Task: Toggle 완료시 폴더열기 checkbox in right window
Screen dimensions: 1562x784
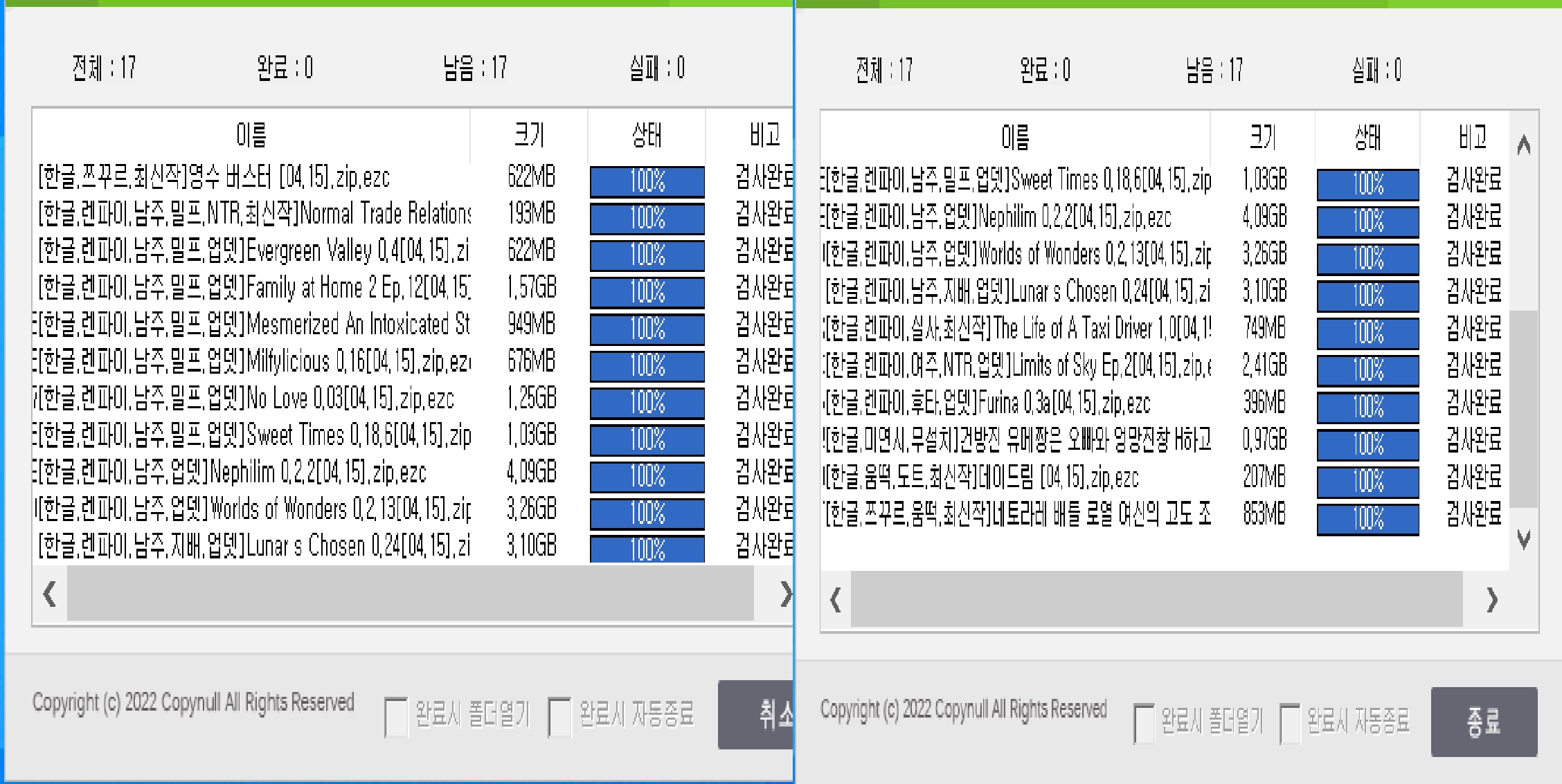Action: pos(1144,723)
